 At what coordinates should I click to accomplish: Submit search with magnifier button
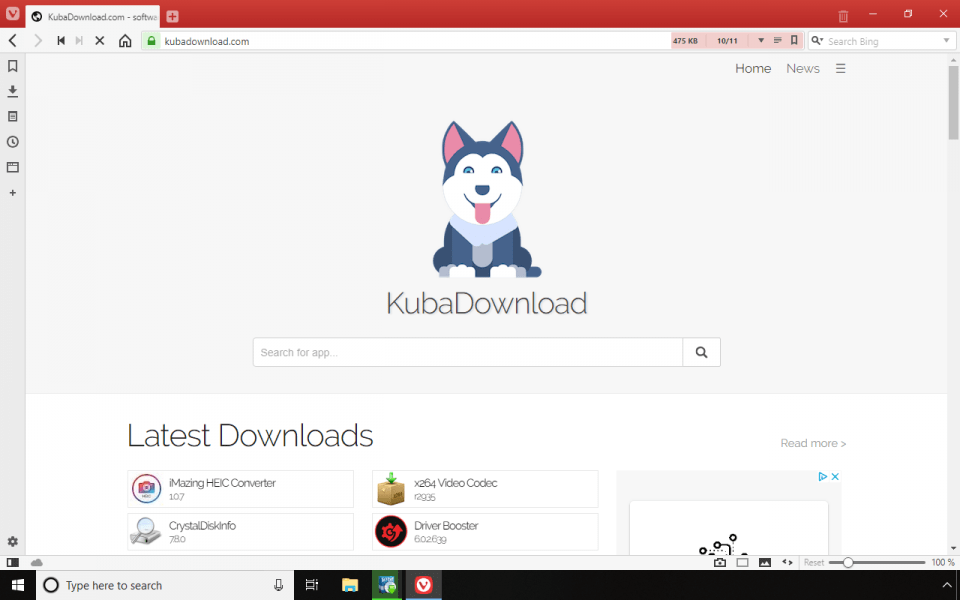tap(702, 352)
